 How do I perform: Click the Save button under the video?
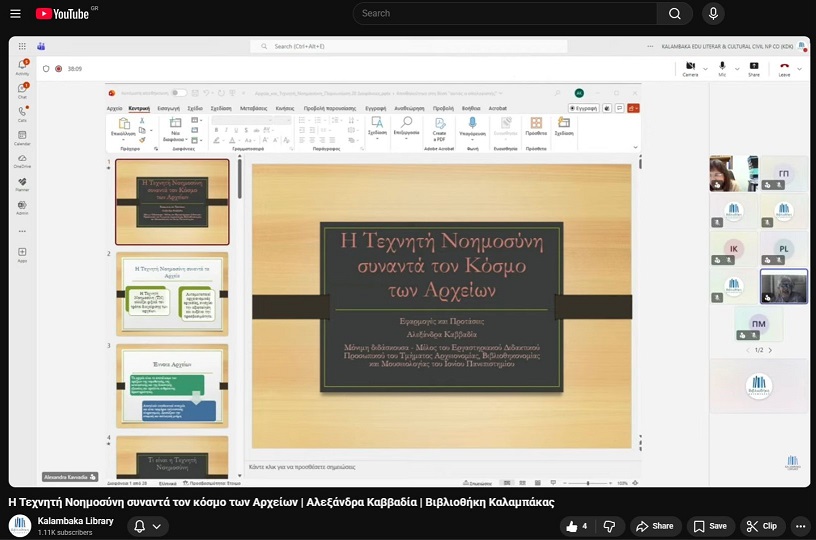point(710,526)
